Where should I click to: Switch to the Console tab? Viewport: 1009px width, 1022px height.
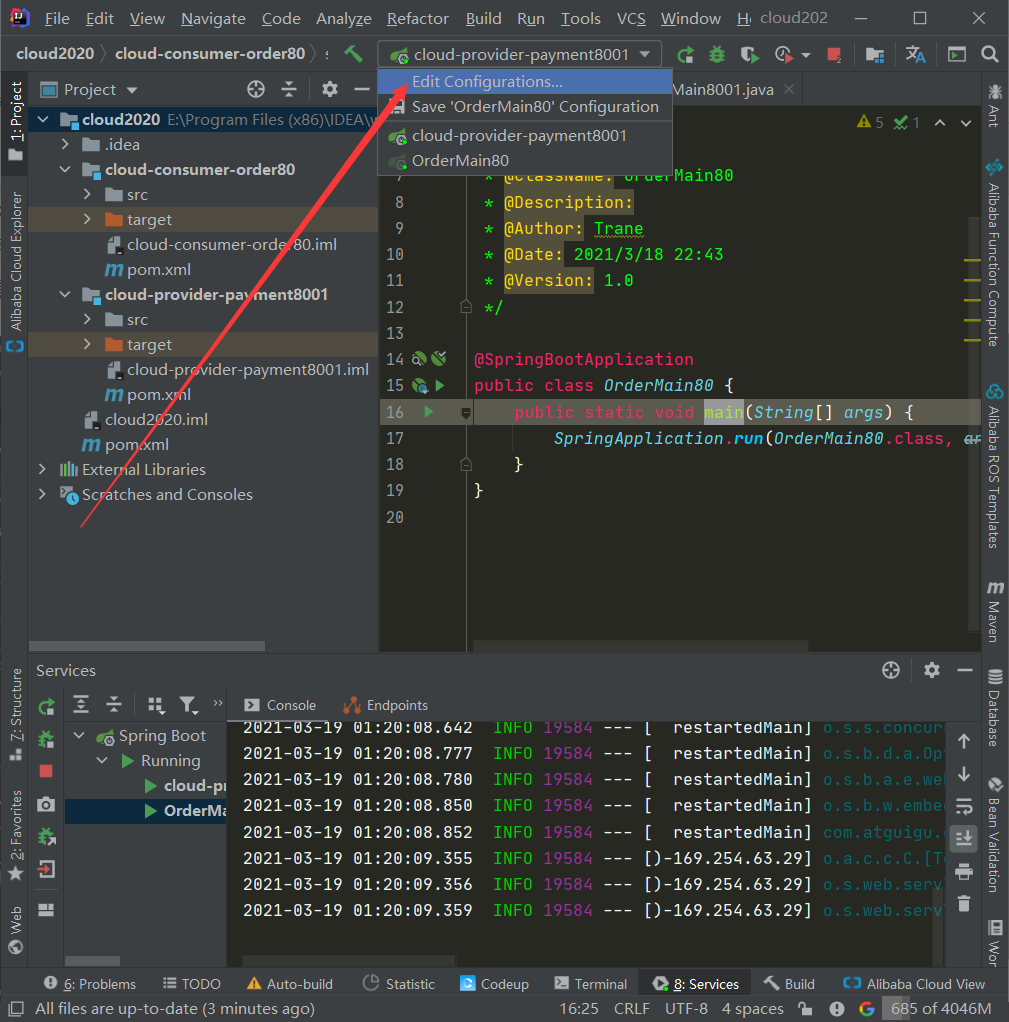pos(280,705)
